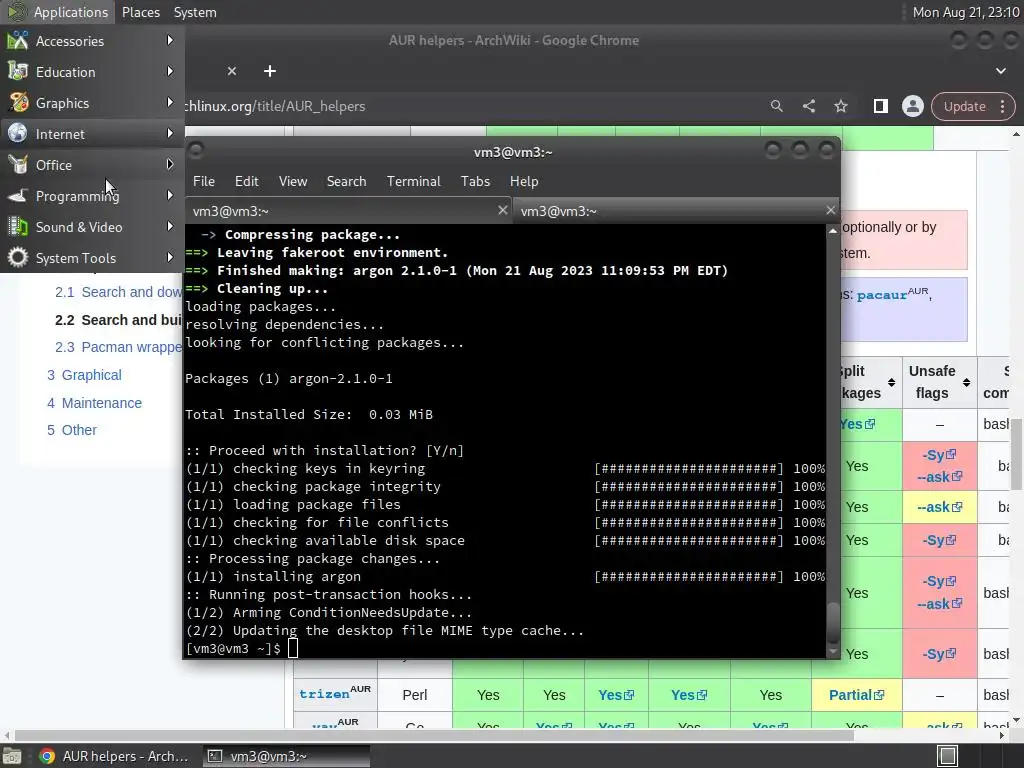Expand Graphics submenu arrow

(170, 103)
